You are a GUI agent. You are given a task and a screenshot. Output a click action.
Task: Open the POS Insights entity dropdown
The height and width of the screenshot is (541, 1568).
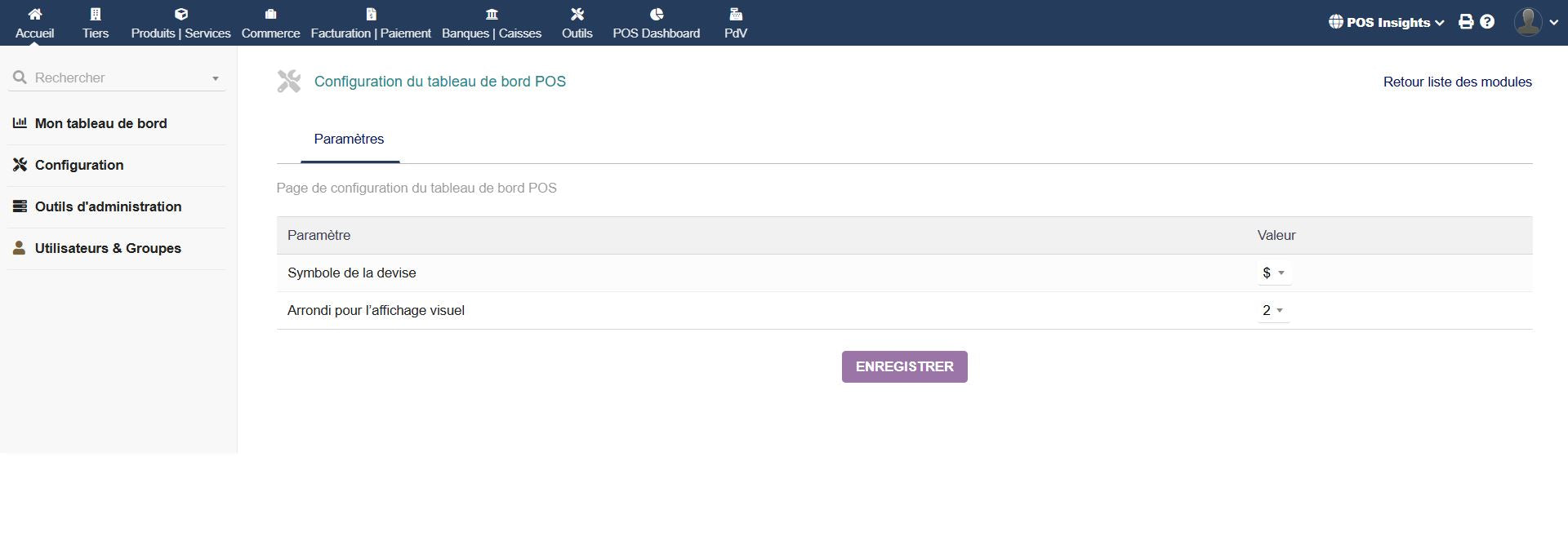point(1387,23)
